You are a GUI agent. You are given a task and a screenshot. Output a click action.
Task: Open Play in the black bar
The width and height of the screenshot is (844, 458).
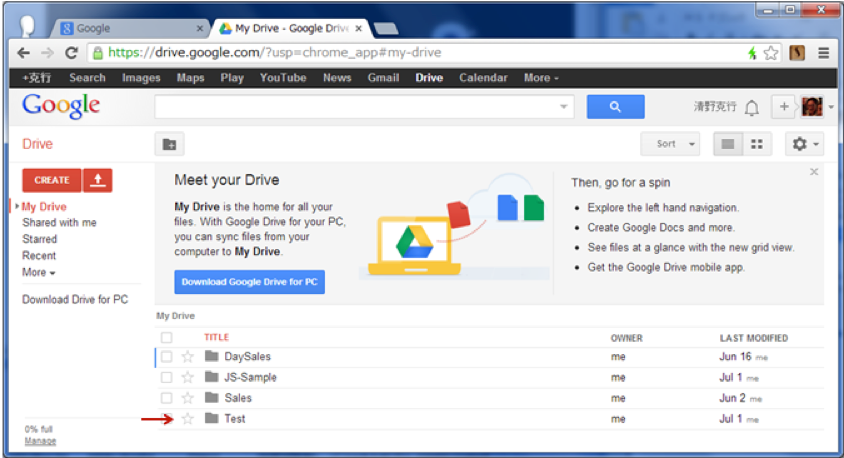point(232,77)
